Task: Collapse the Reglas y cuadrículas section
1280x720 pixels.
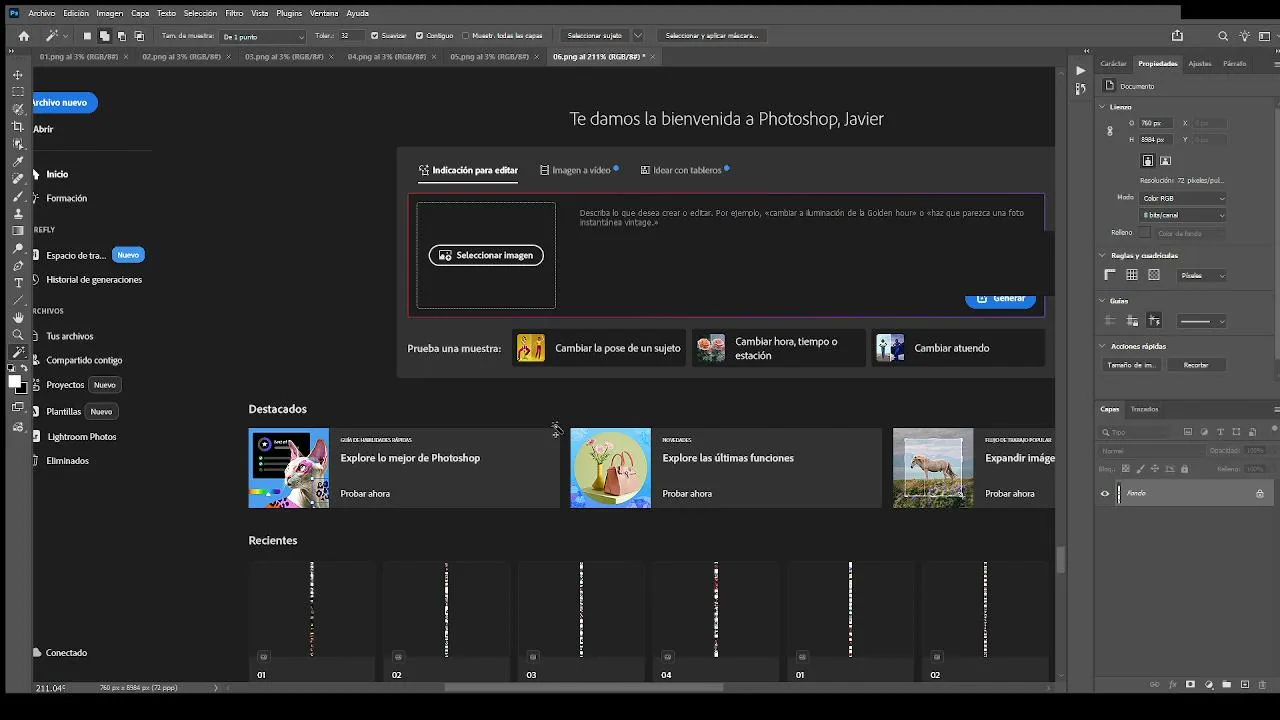Action: 1103,256
